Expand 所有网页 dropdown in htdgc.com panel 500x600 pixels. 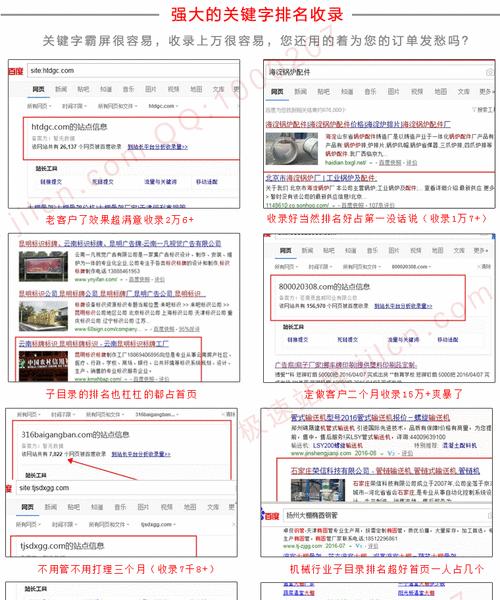pyautogui.click(x=39, y=106)
